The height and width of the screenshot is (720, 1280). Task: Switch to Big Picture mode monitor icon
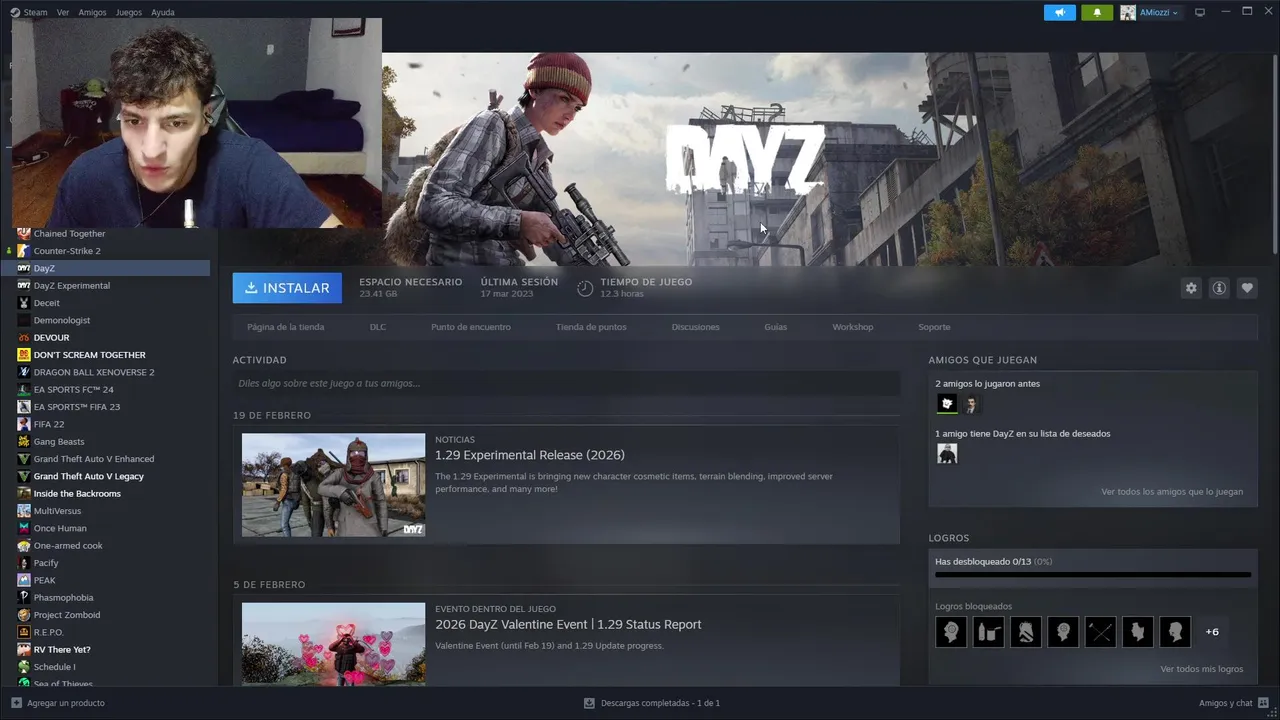[1200, 12]
